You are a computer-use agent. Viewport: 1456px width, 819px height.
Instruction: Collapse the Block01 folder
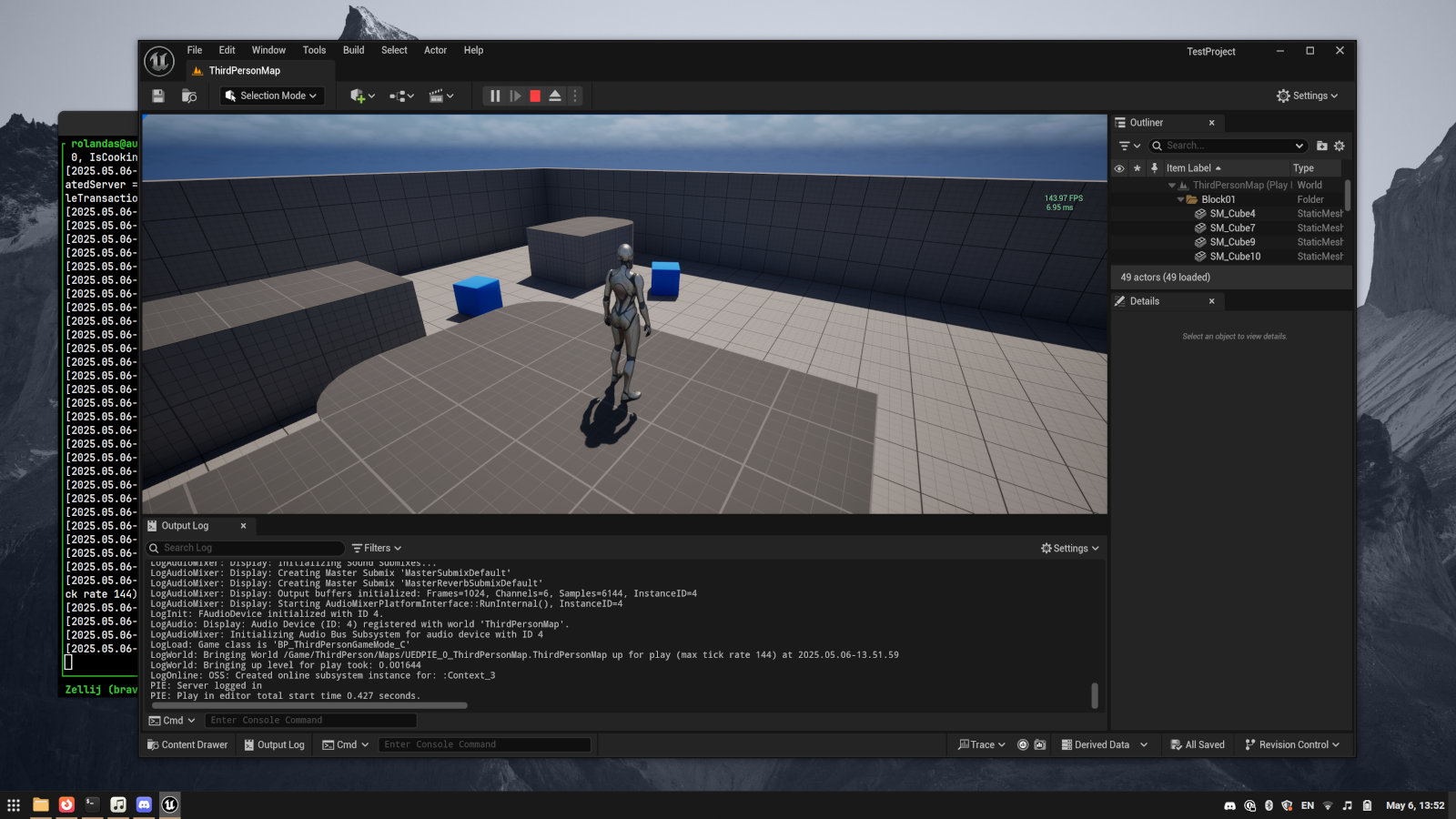(x=1180, y=199)
